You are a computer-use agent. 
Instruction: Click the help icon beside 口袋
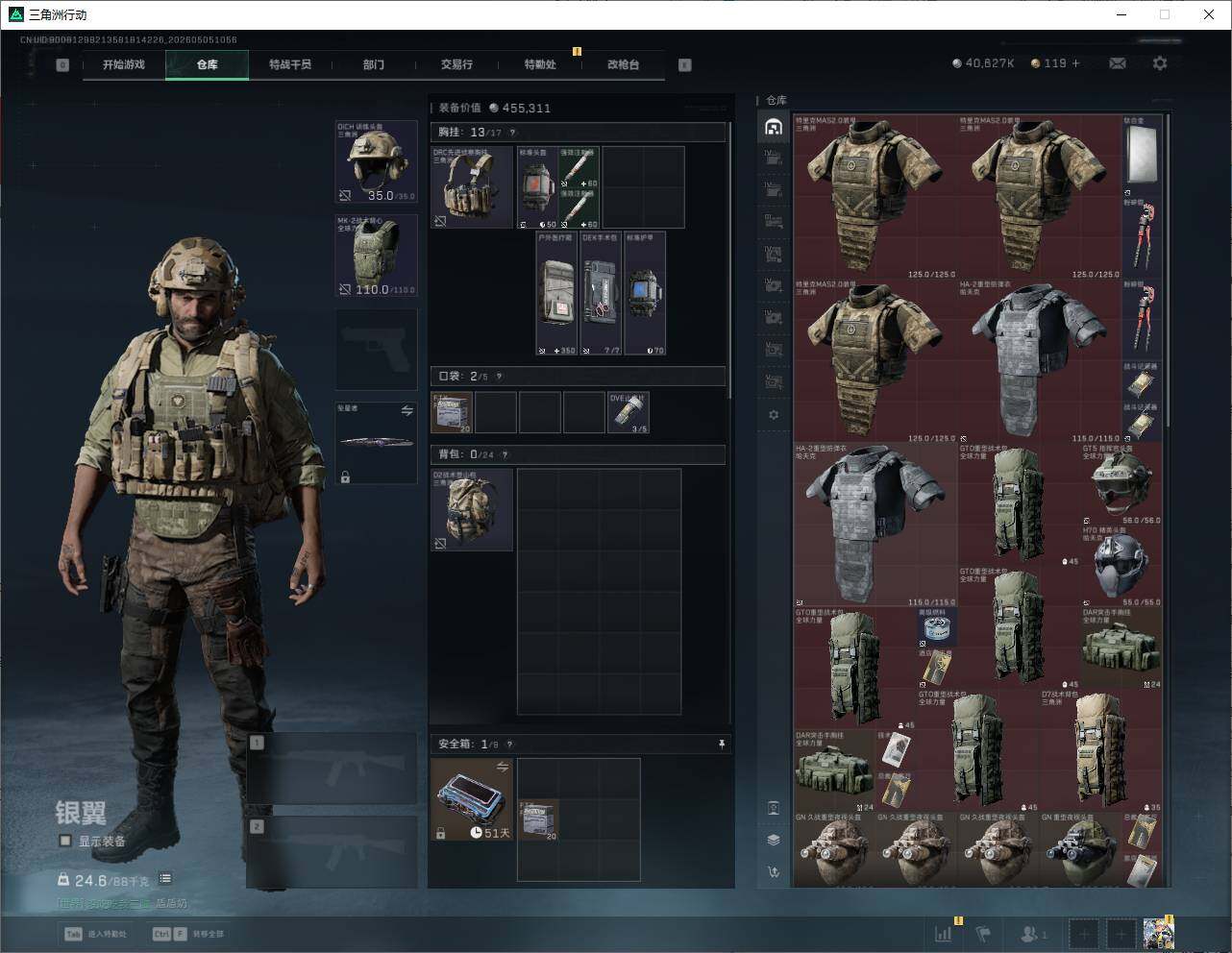pos(499,377)
